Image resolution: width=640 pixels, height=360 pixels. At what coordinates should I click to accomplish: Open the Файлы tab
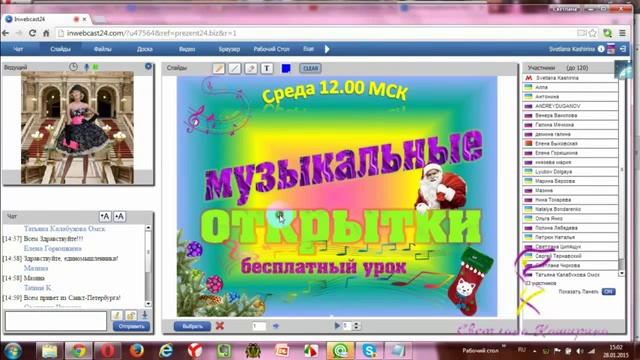click(102, 49)
